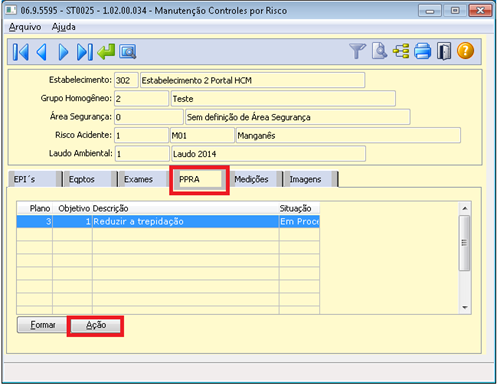Image resolution: width=500 pixels, height=386 pixels.
Task: Open the search magnifier window icon
Action: pyautogui.click(x=128, y=52)
